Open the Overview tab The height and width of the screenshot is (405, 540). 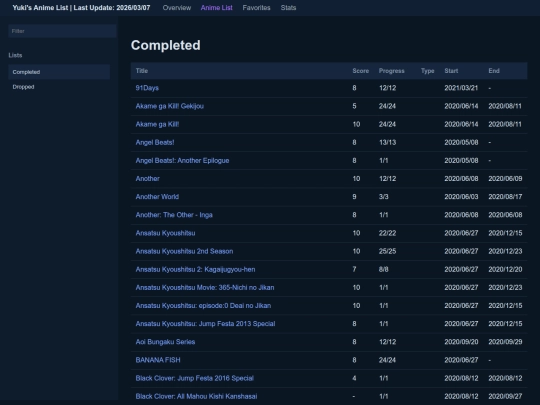click(x=177, y=8)
